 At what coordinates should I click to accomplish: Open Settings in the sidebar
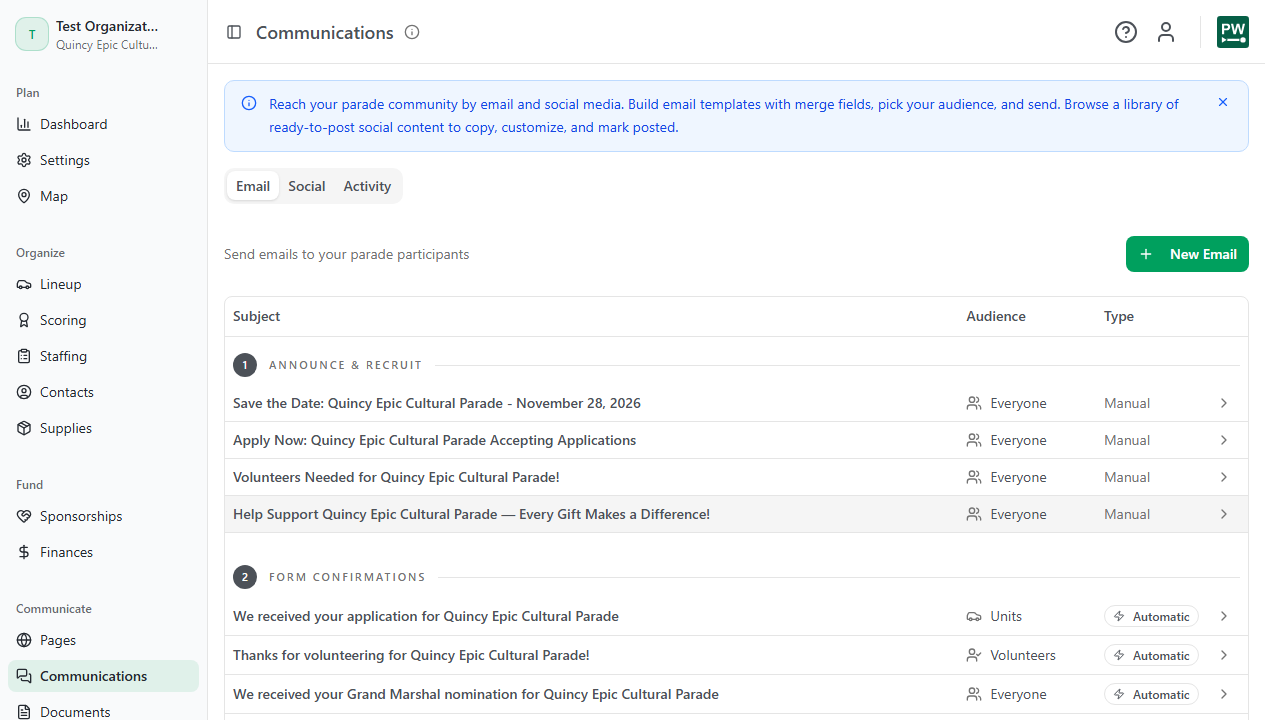(103, 160)
